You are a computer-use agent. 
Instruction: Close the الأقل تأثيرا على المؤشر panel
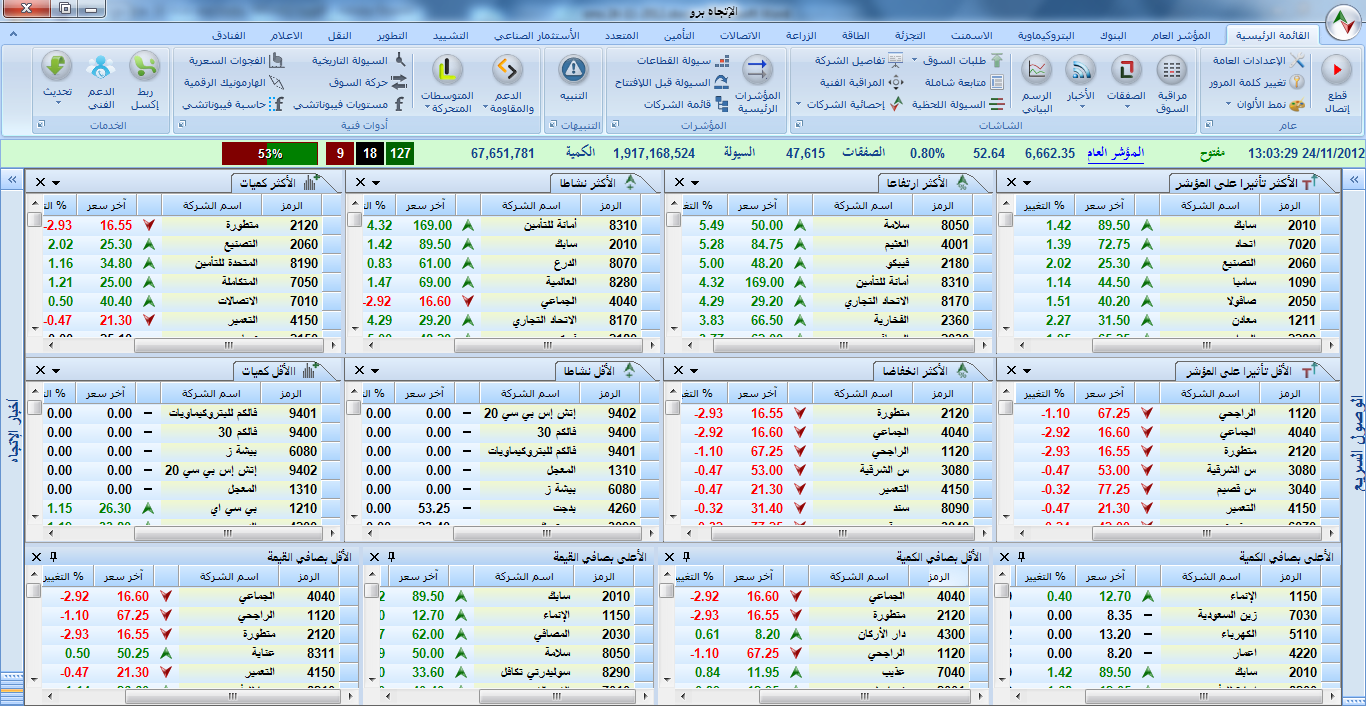(1009, 369)
